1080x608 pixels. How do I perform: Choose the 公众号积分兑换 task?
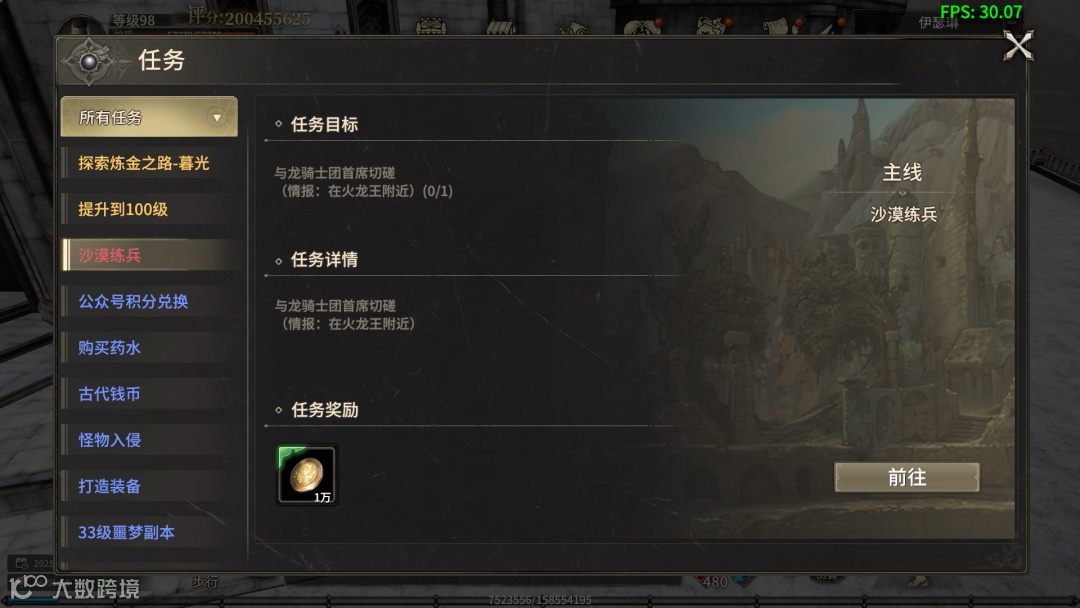point(134,302)
